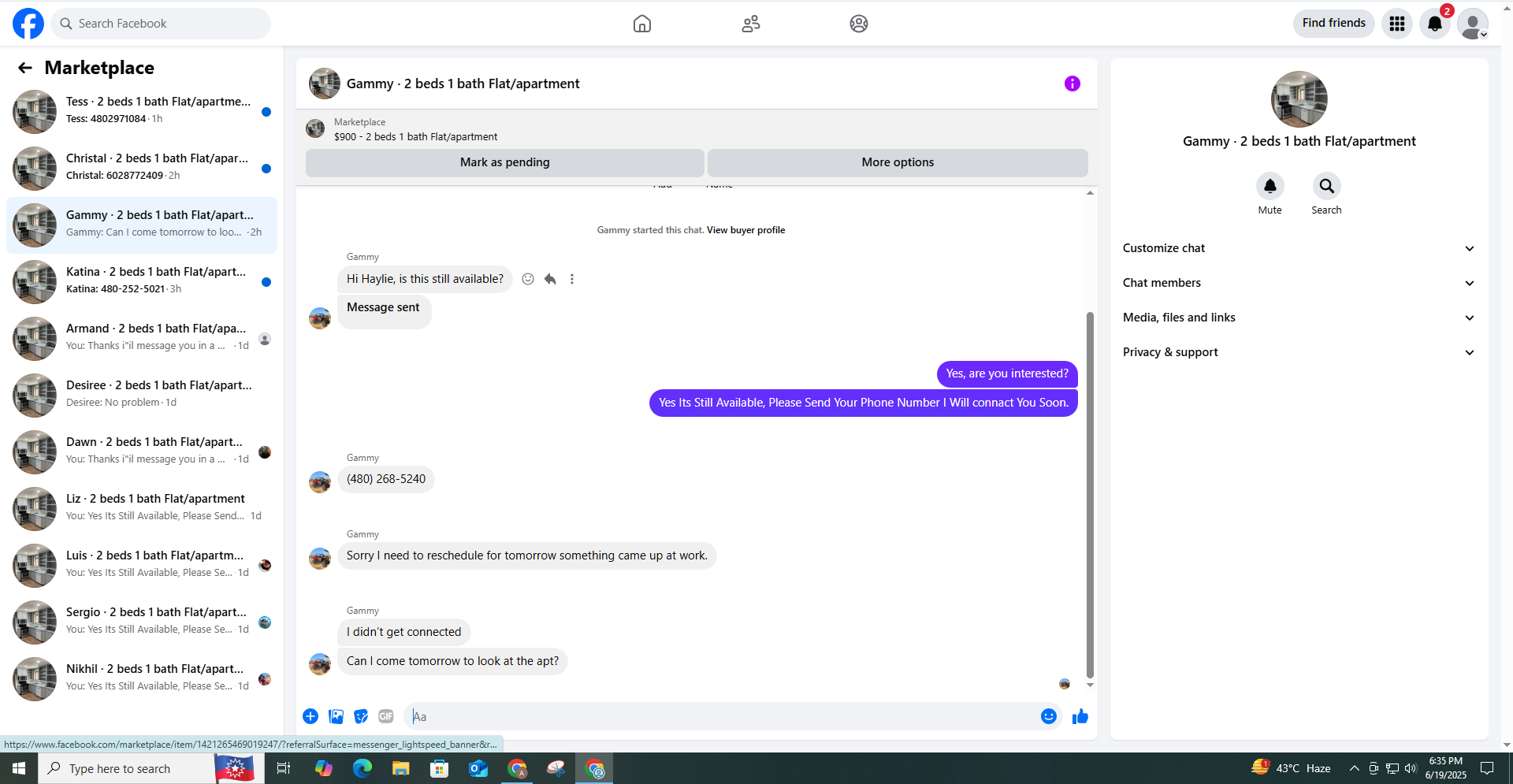
Task: Open the notifications bell
Action: [1435, 24]
